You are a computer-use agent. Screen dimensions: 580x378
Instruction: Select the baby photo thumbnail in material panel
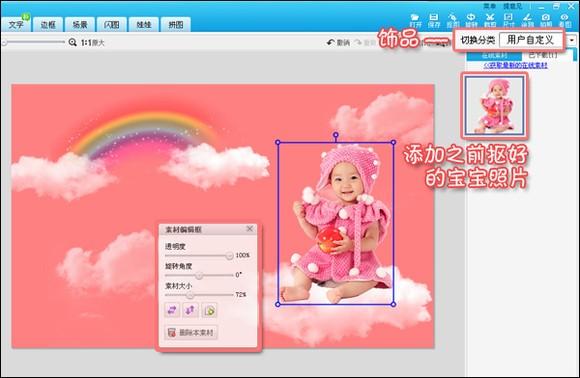pyautogui.click(x=494, y=105)
